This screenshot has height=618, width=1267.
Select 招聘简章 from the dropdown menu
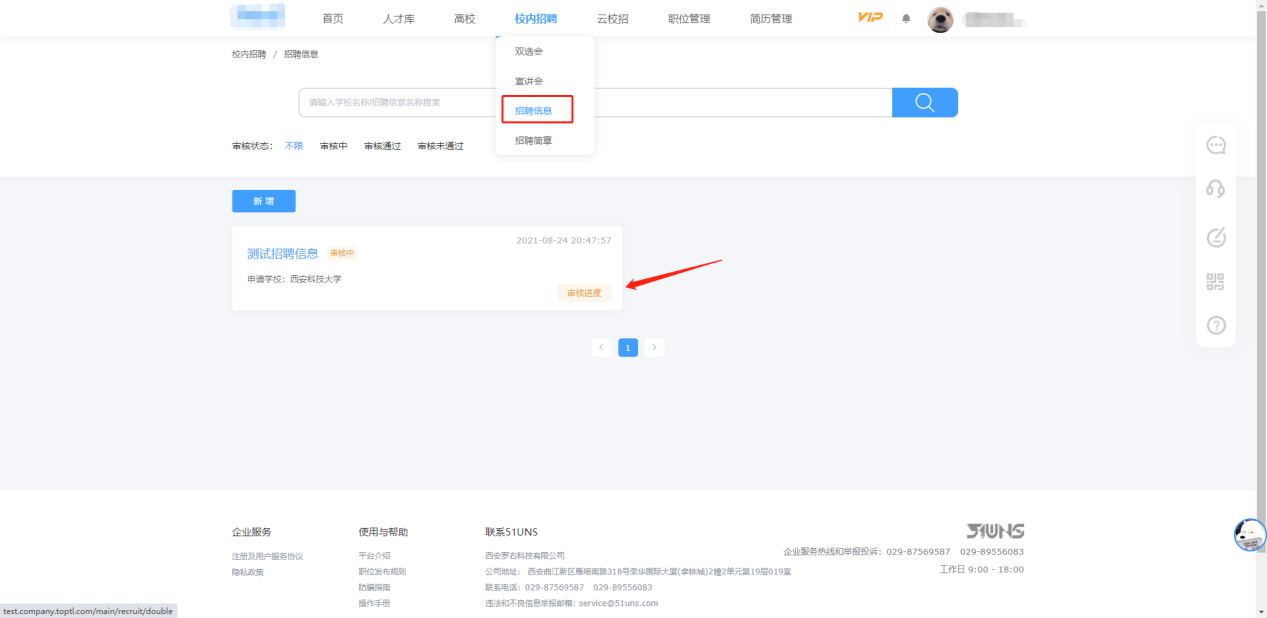point(533,141)
